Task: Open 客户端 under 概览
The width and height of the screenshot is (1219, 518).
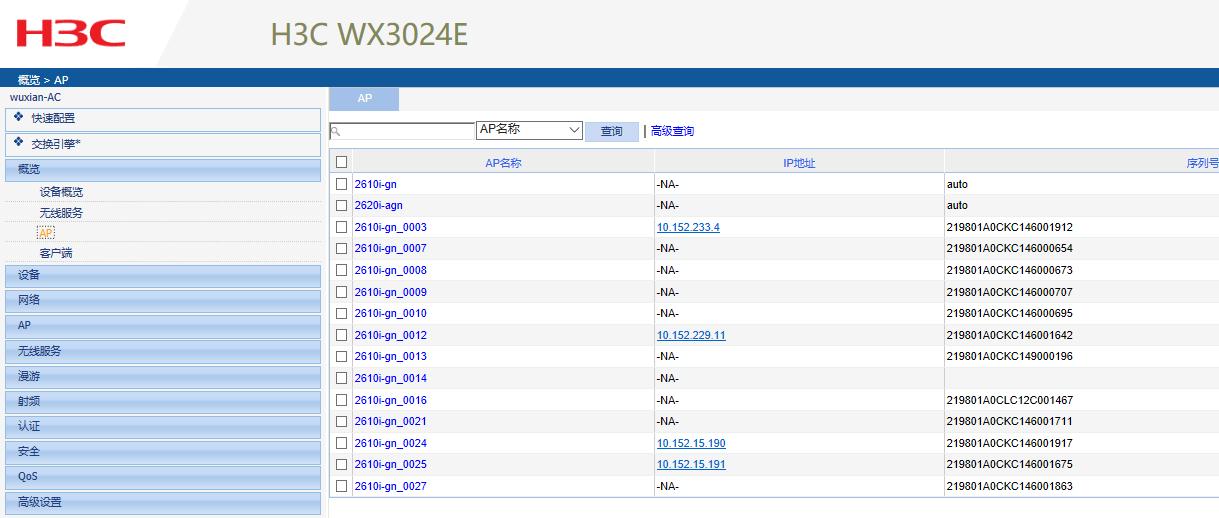Action: coord(56,253)
